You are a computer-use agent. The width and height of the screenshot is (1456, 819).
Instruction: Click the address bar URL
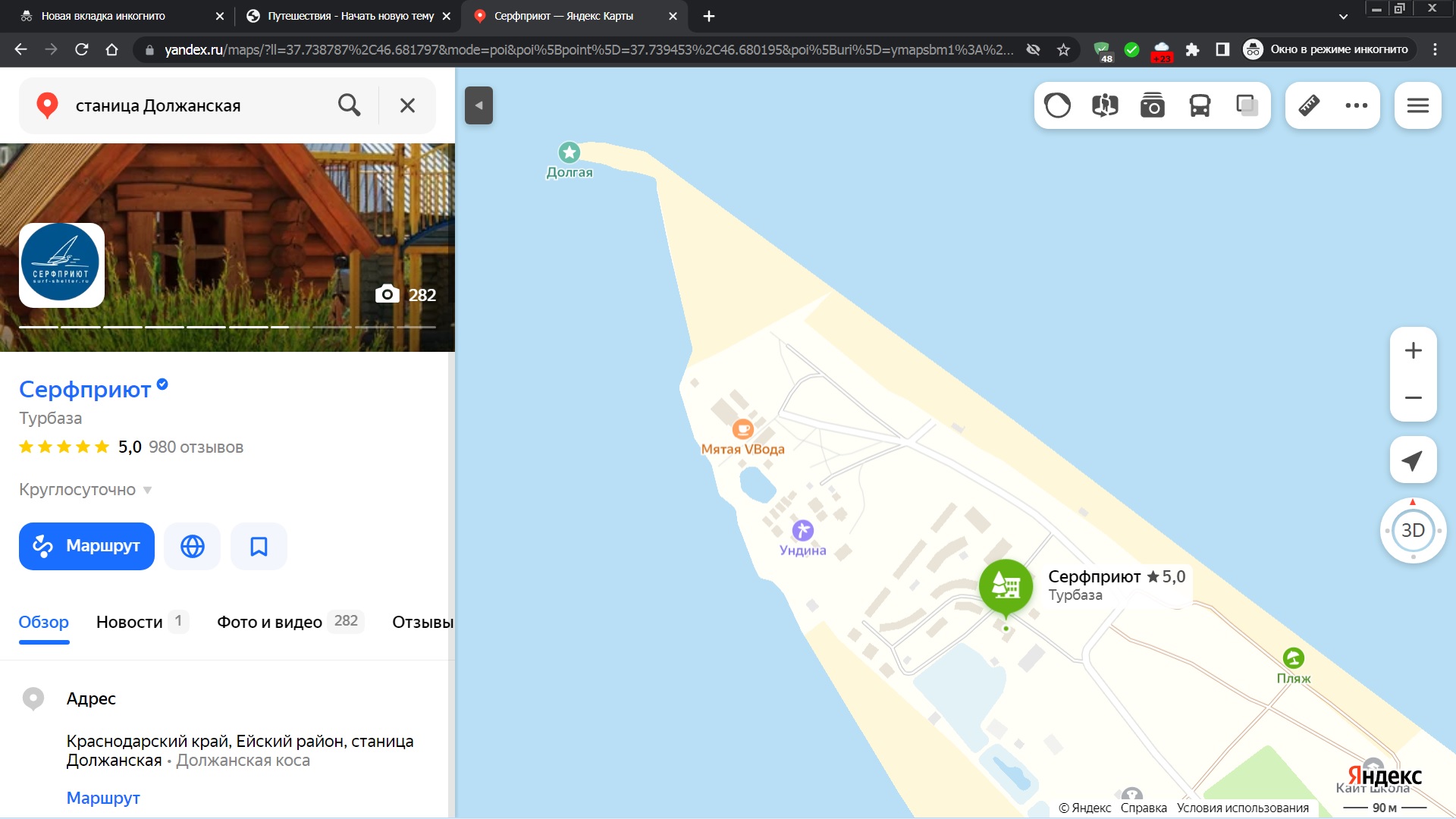coord(588,49)
